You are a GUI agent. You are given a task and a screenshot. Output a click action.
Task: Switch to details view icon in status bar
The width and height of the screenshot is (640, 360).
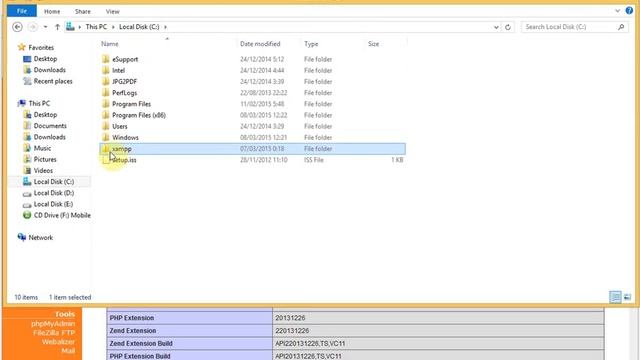click(616, 297)
